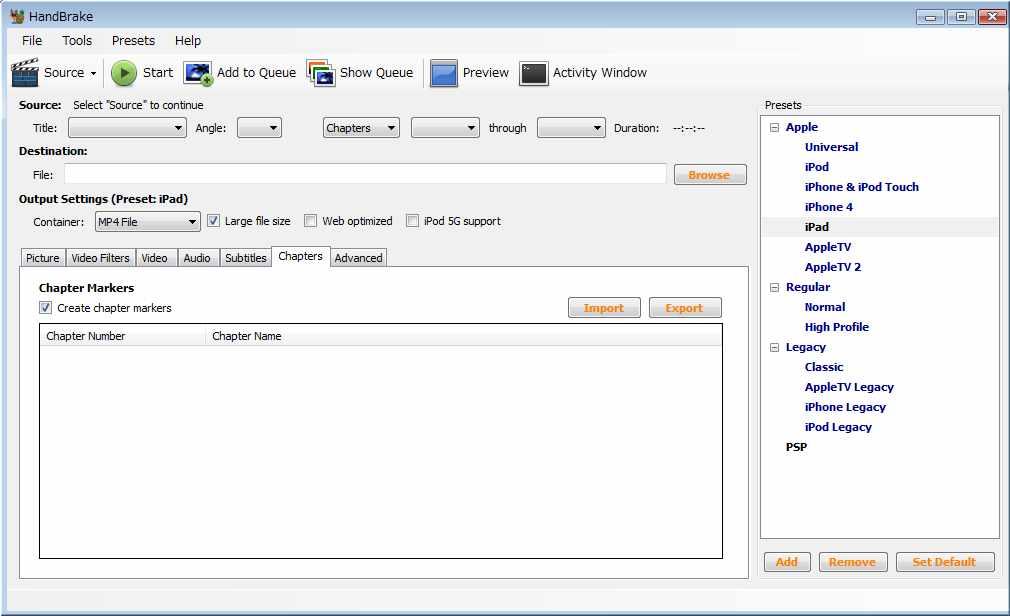Open the Presets menu
The height and width of the screenshot is (616, 1010).
click(133, 41)
